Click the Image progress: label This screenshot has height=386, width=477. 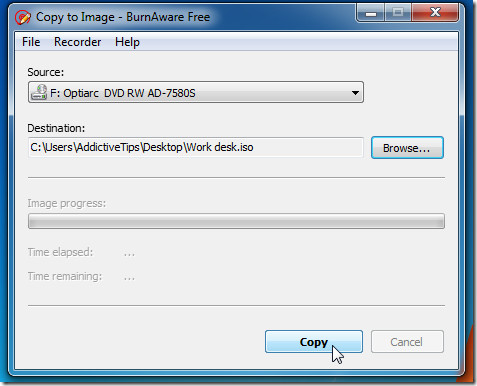(67, 203)
